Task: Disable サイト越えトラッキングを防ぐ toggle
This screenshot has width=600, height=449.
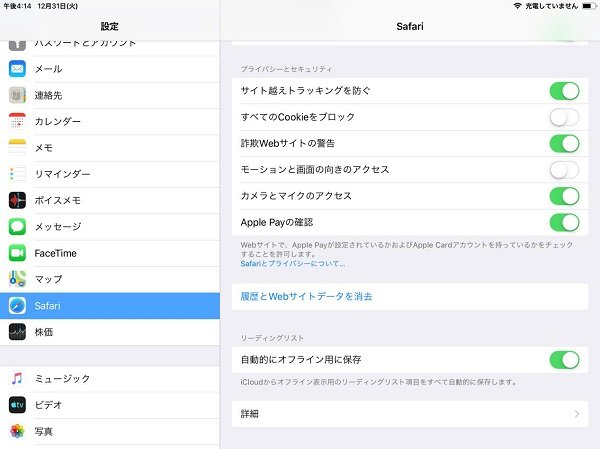Action: 563,91
